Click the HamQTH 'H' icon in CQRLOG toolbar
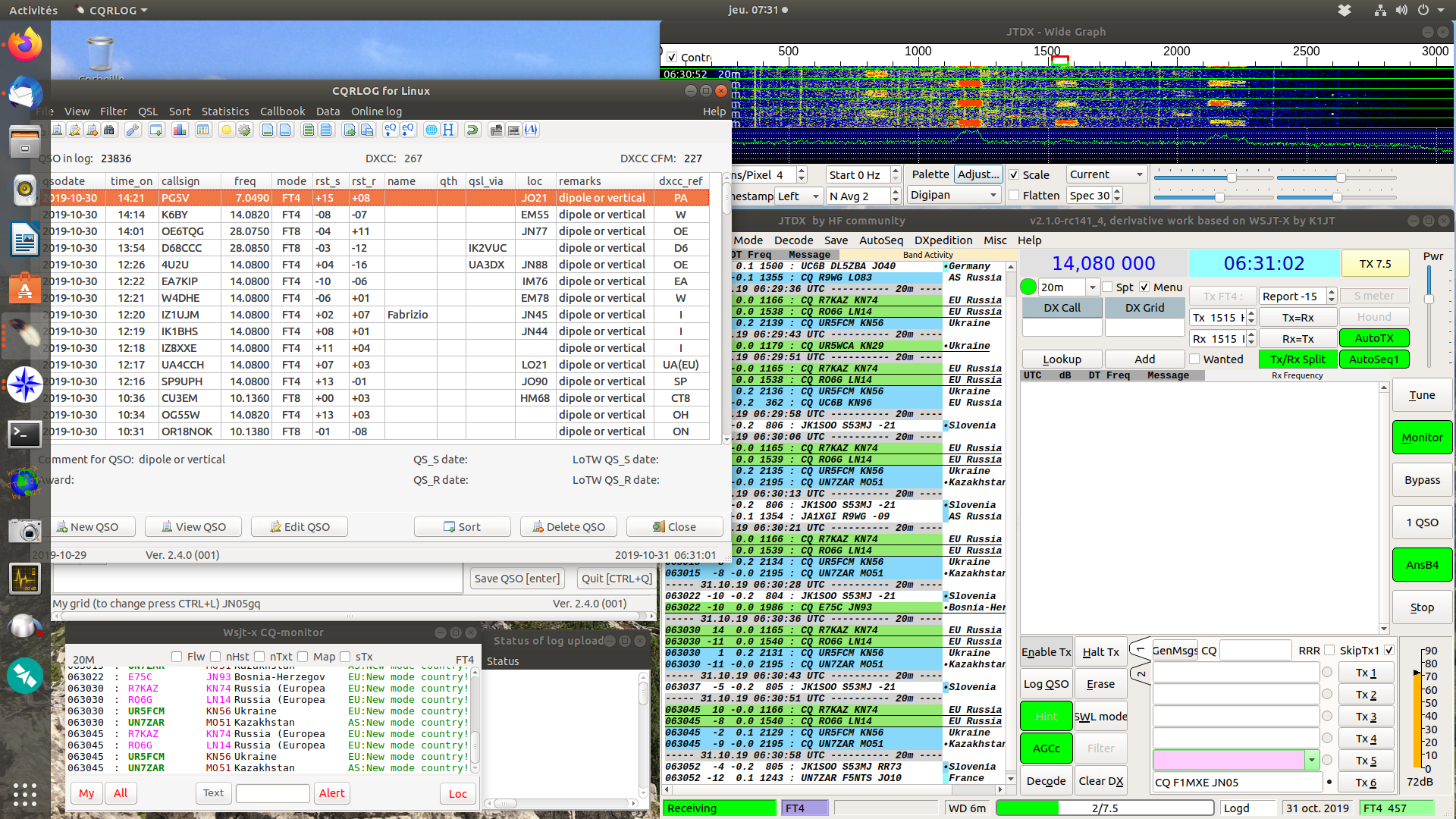The height and width of the screenshot is (819, 1456). [x=448, y=130]
